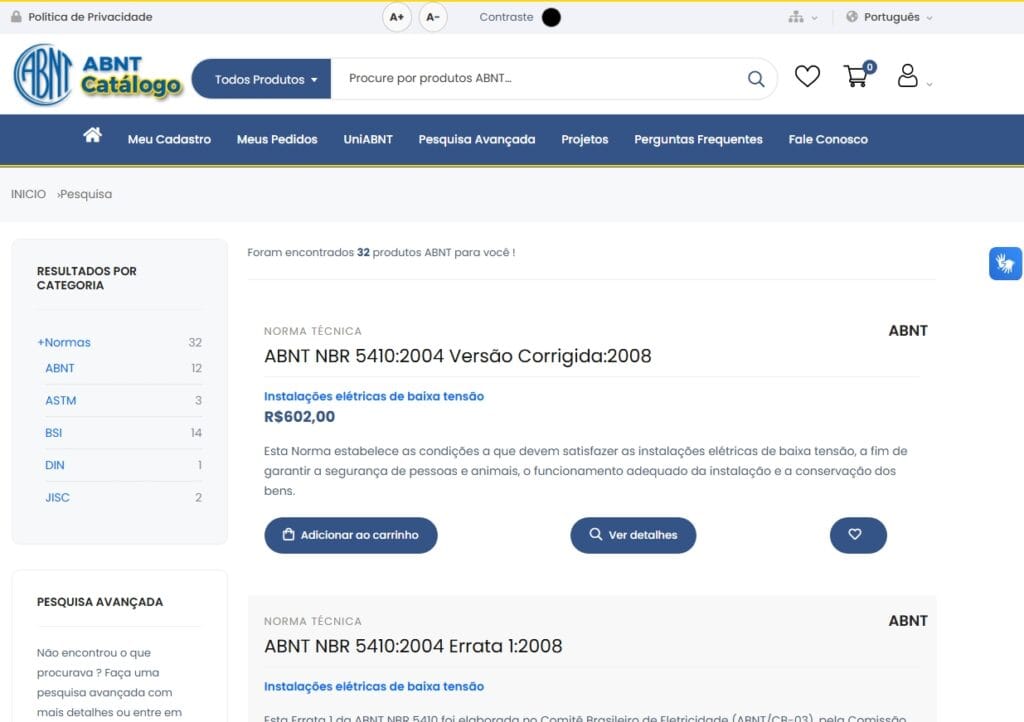Increase font size with A+ button
The height and width of the screenshot is (722, 1024).
396,17
